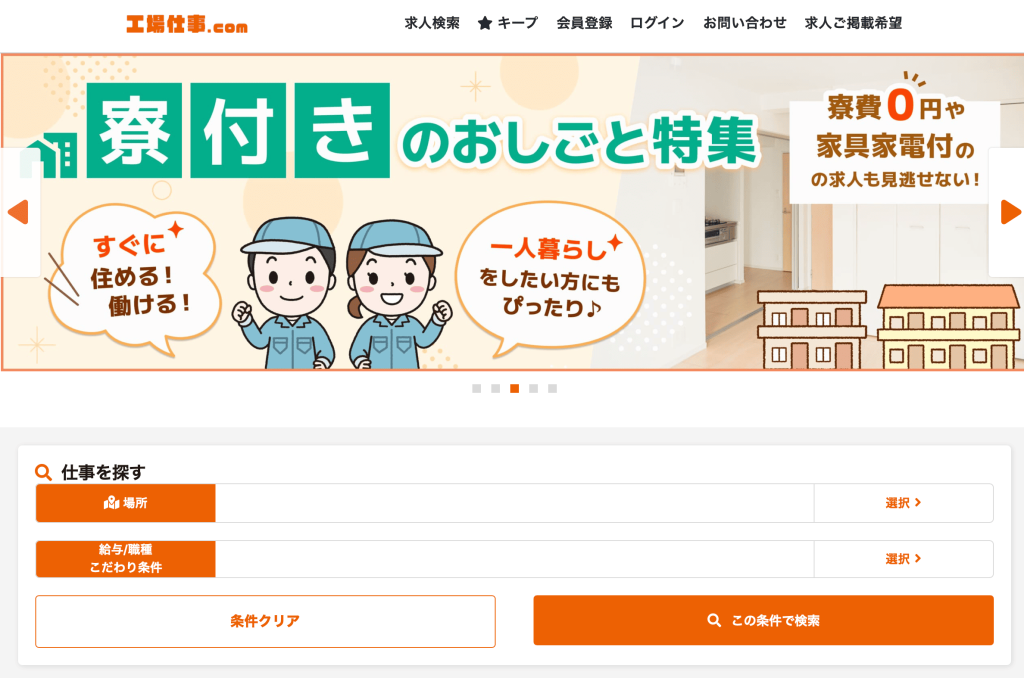
Task: Click the magnifier icon in この条件で検索 button
Action: 714,621
